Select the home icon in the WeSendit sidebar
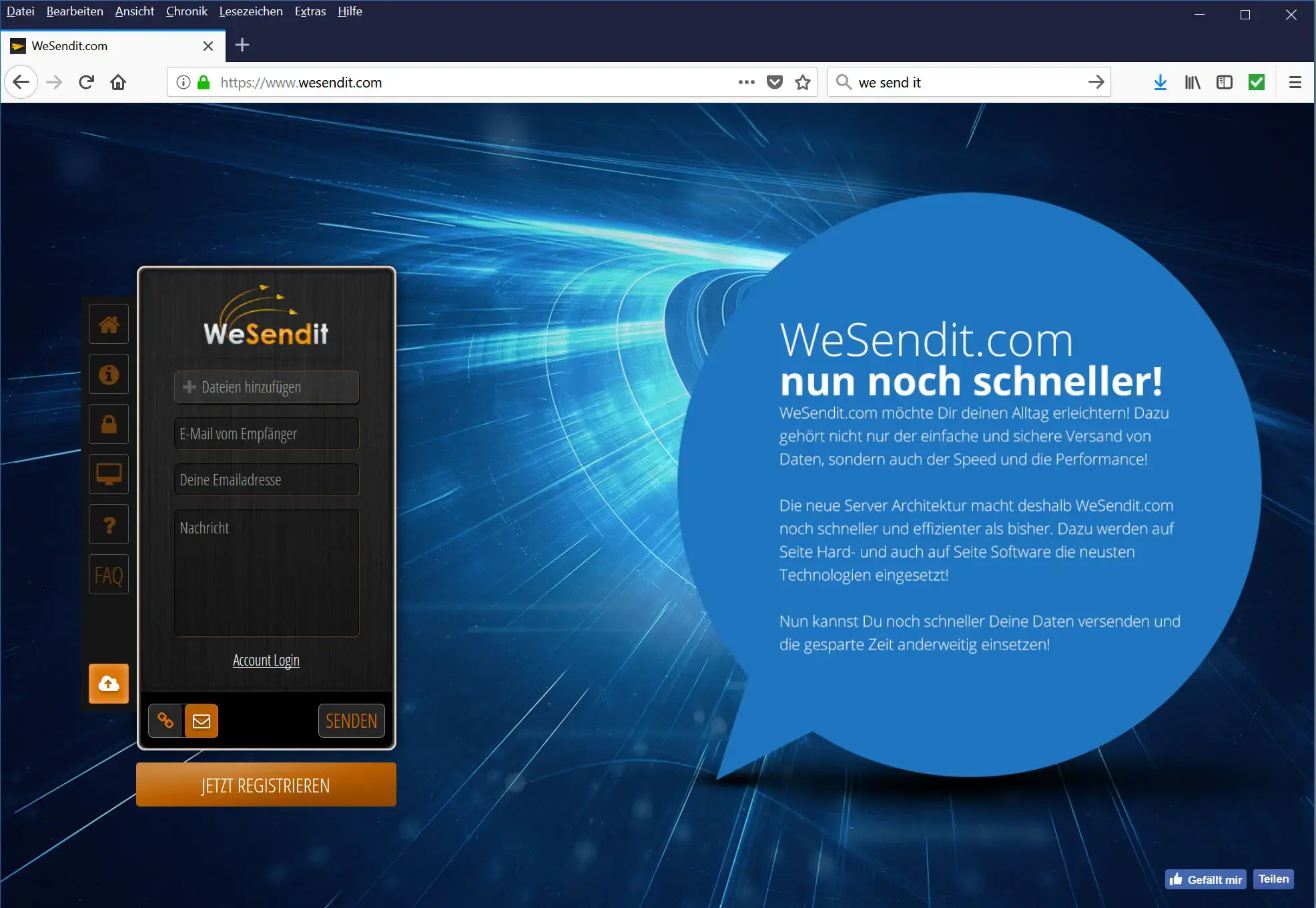This screenshot has height=908, width=1316. [108, 324]
